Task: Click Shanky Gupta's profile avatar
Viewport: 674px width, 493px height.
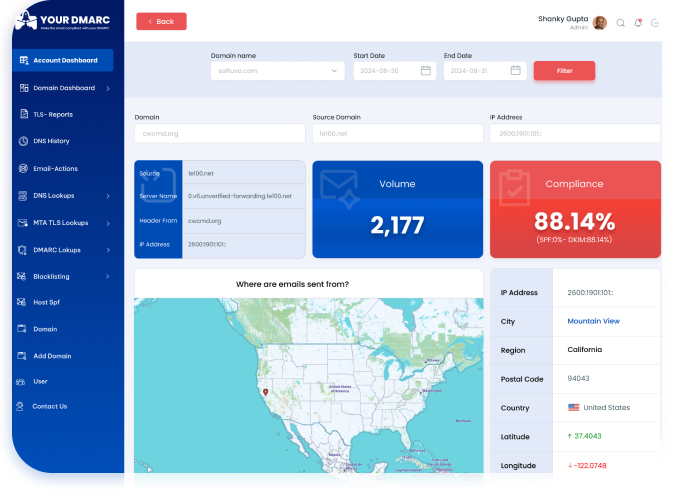Action: pyautogui.click(x=600, y=23)
